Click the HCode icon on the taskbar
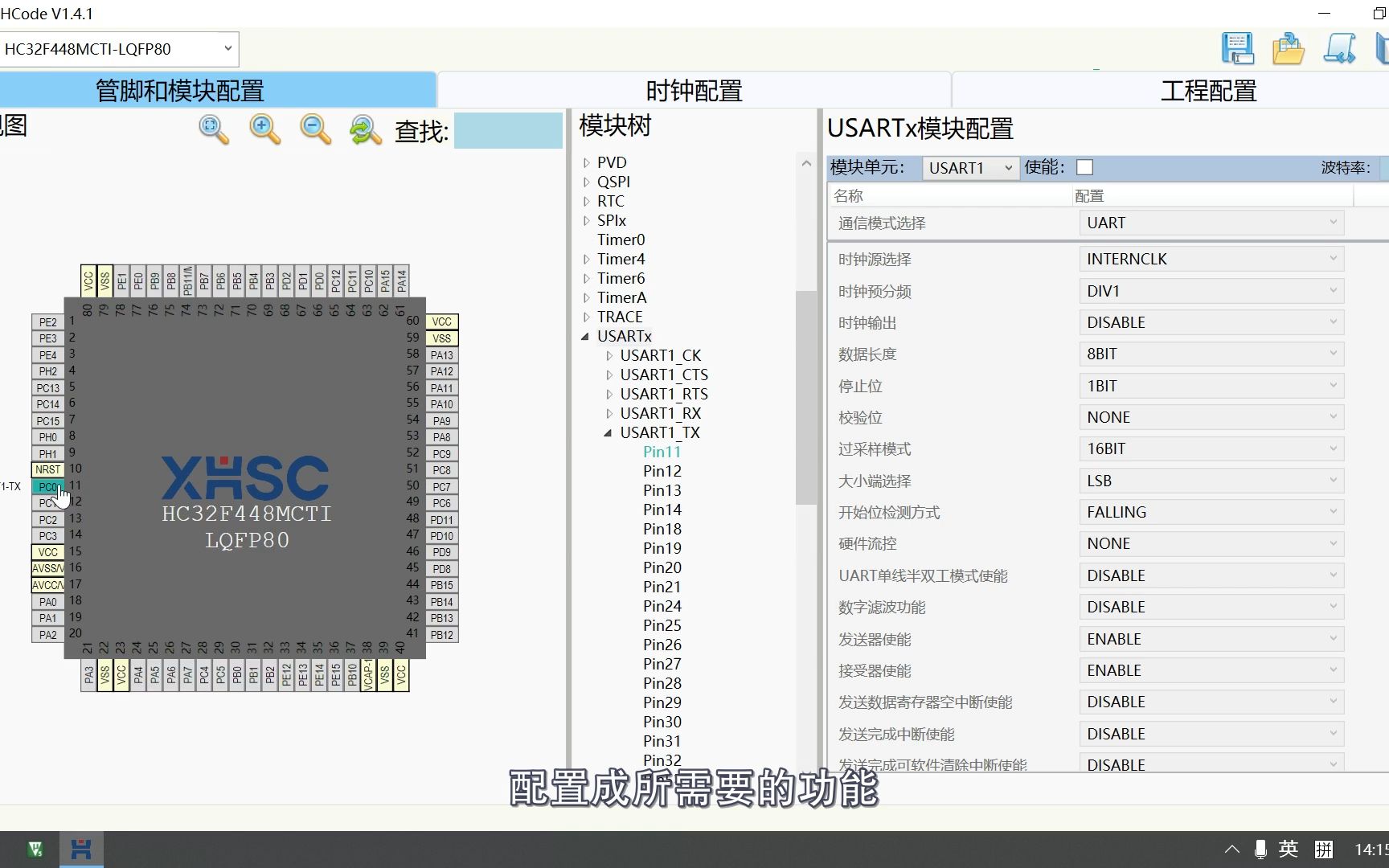This screenshot has width=1389, height=868. pos(80,849)
